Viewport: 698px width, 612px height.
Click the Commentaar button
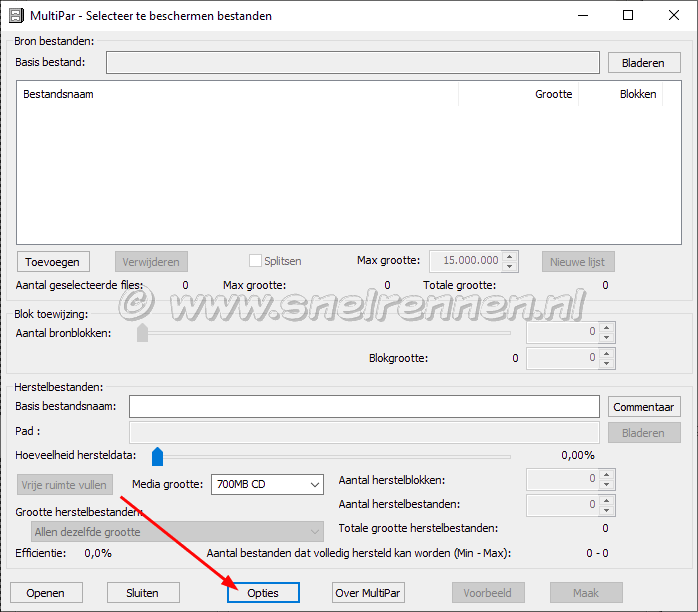[x=644, y=407]
